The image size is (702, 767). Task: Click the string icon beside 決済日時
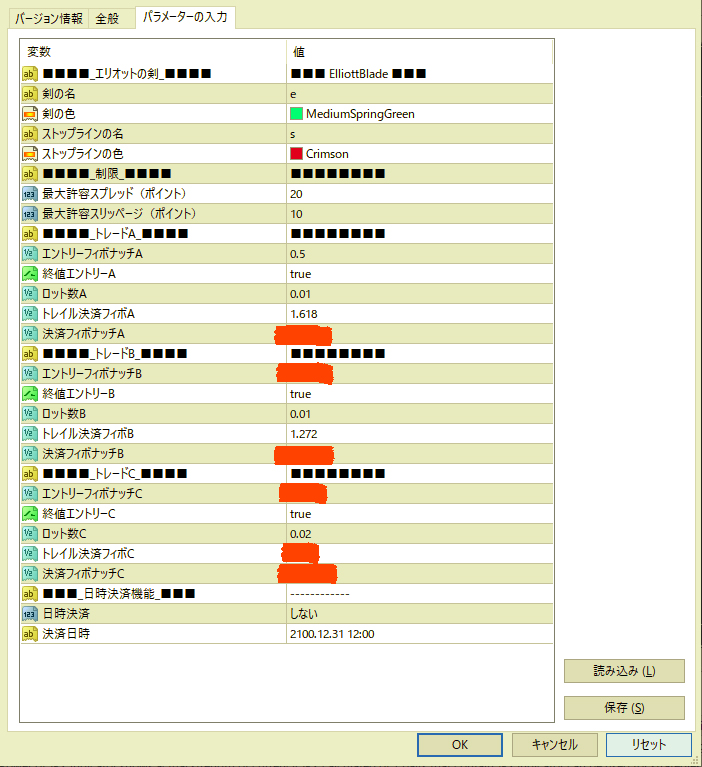[29, 634]
